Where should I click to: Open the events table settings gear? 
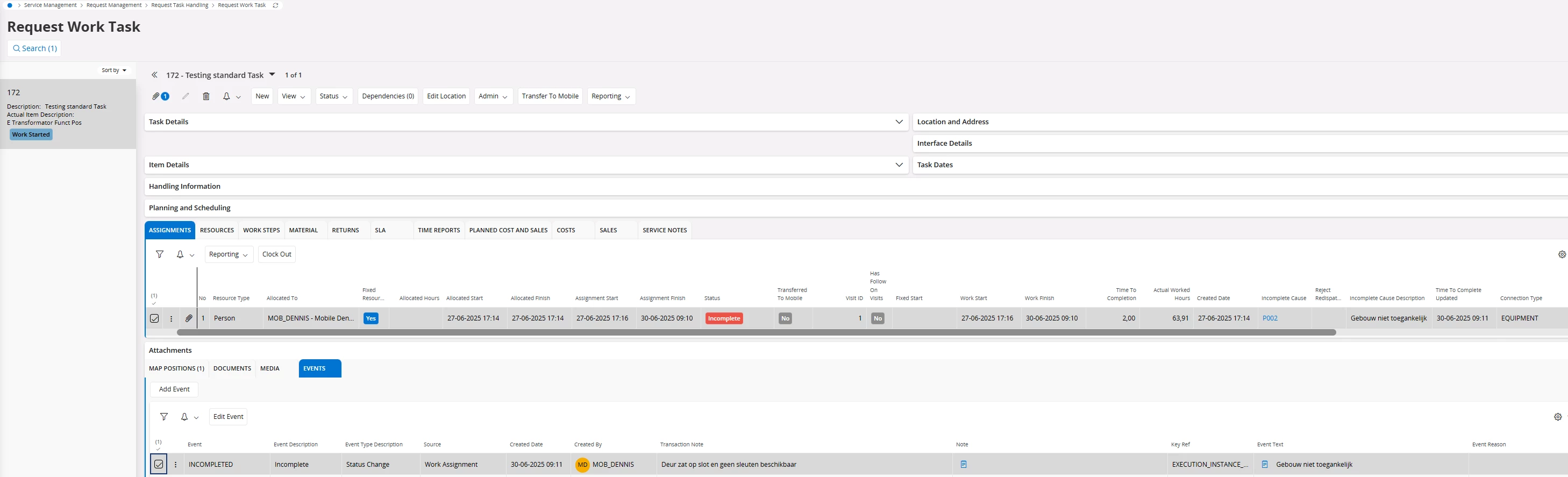coord(1558,417)
